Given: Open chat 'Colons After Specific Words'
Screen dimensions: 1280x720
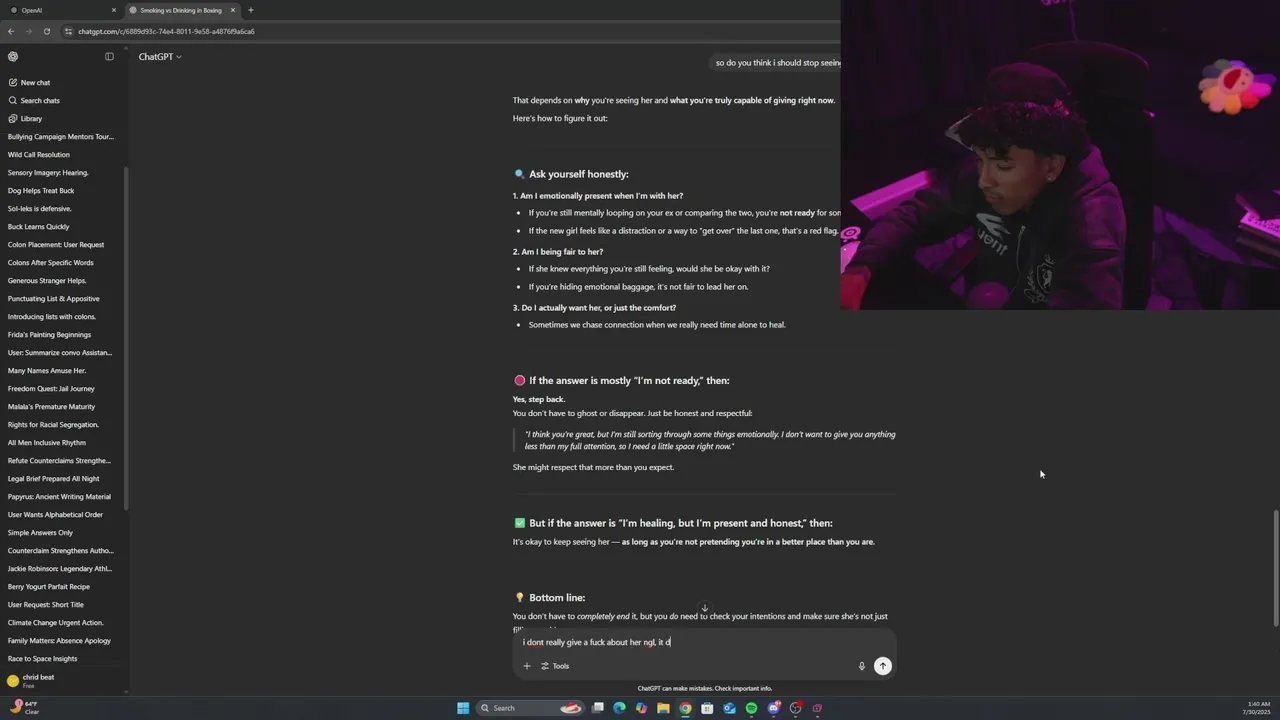Looking at the screenshot, I should pyautogui.click(x=51, y=263).
